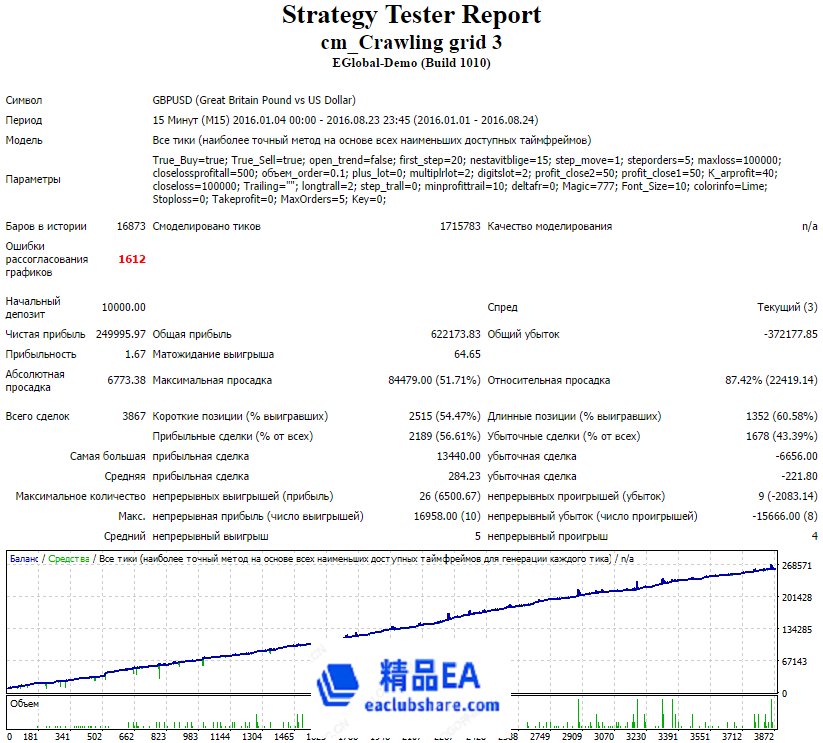Screen dimensions: 823x743
Task: Click the 268571 balance axis label
Action: coord(796,567)
